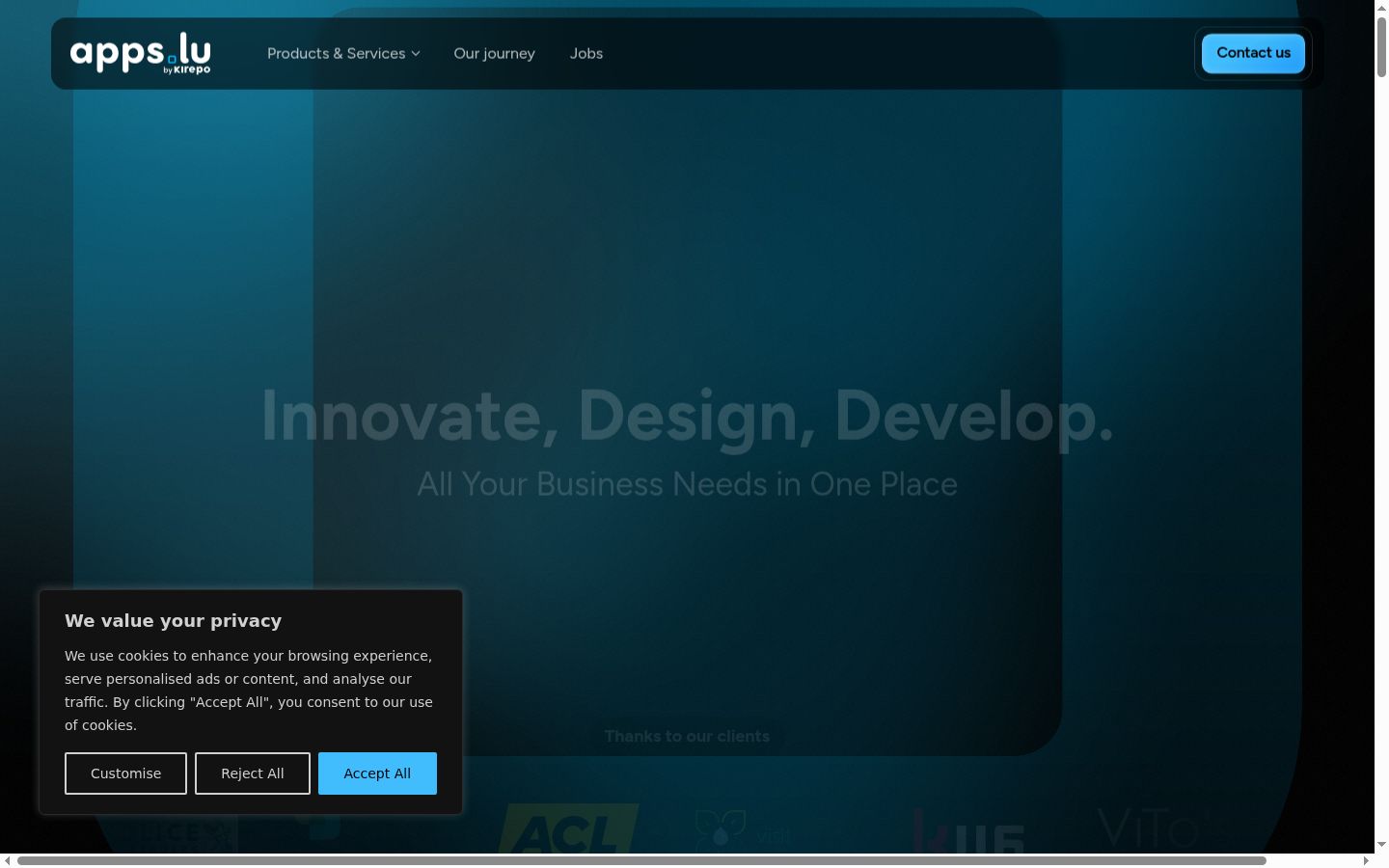The height and width of the screenshot is (868, 1389).
Task: Accept all cookies
Action: [377, 773]
